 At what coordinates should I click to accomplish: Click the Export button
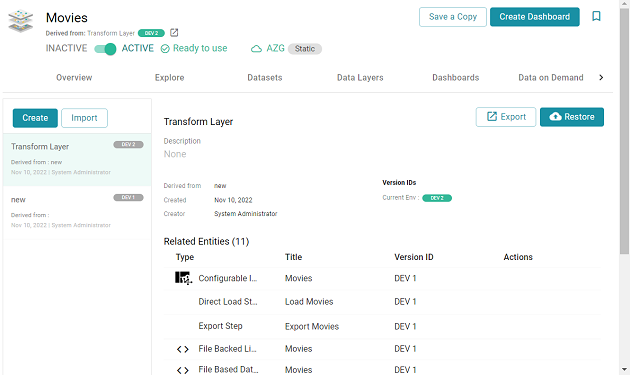pyautogui.click(x=506, y=117)
